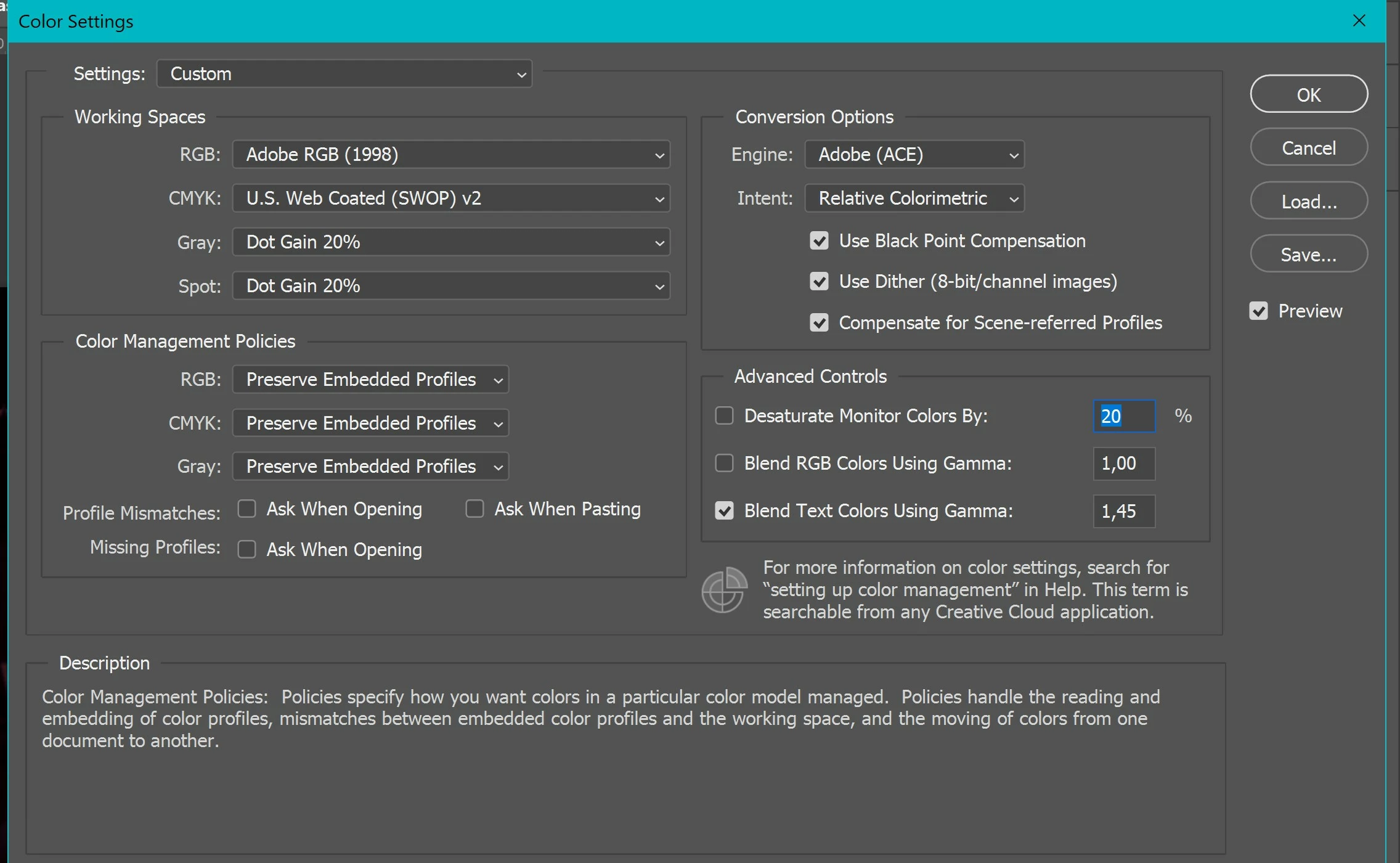Open the conversion Engine dropdown
Screen dimensions: 1400x863
pyautogui.click(x=914, y=155)
